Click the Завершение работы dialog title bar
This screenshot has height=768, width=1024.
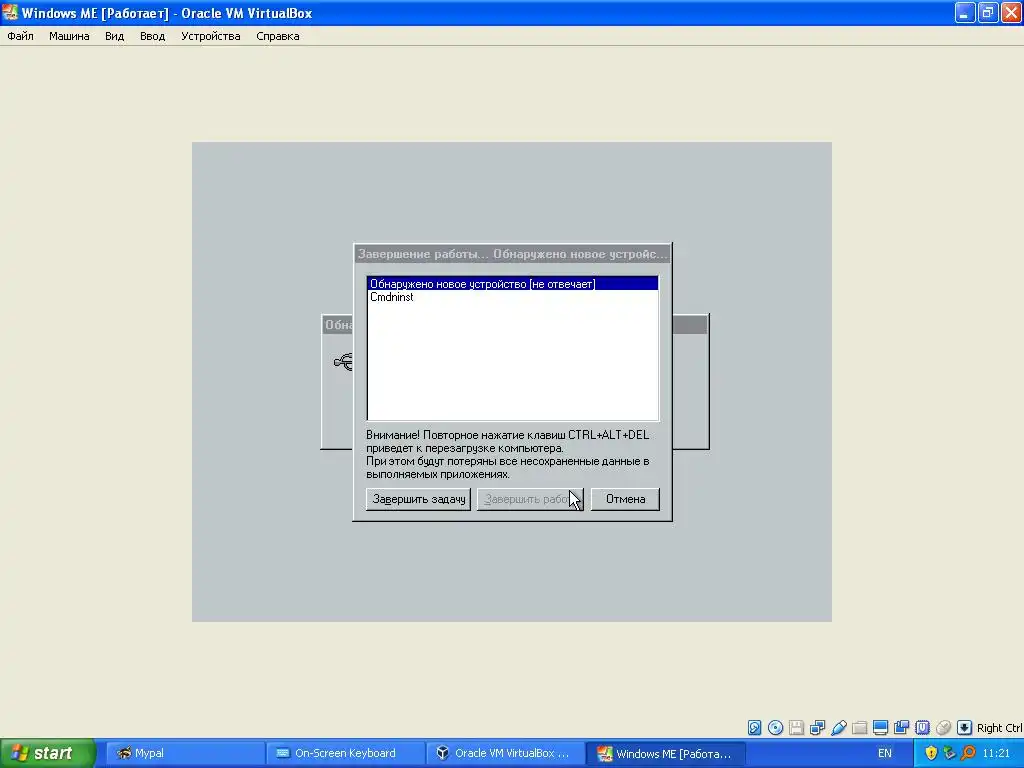[513, 253]
